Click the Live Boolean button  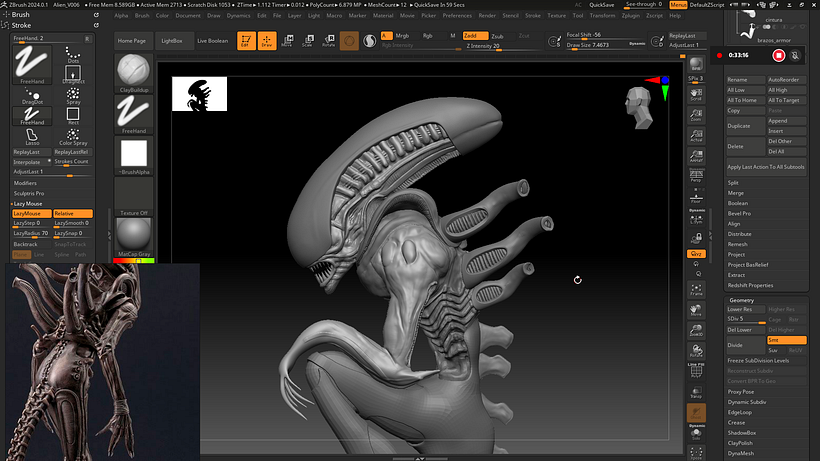[x=212, y=41]
